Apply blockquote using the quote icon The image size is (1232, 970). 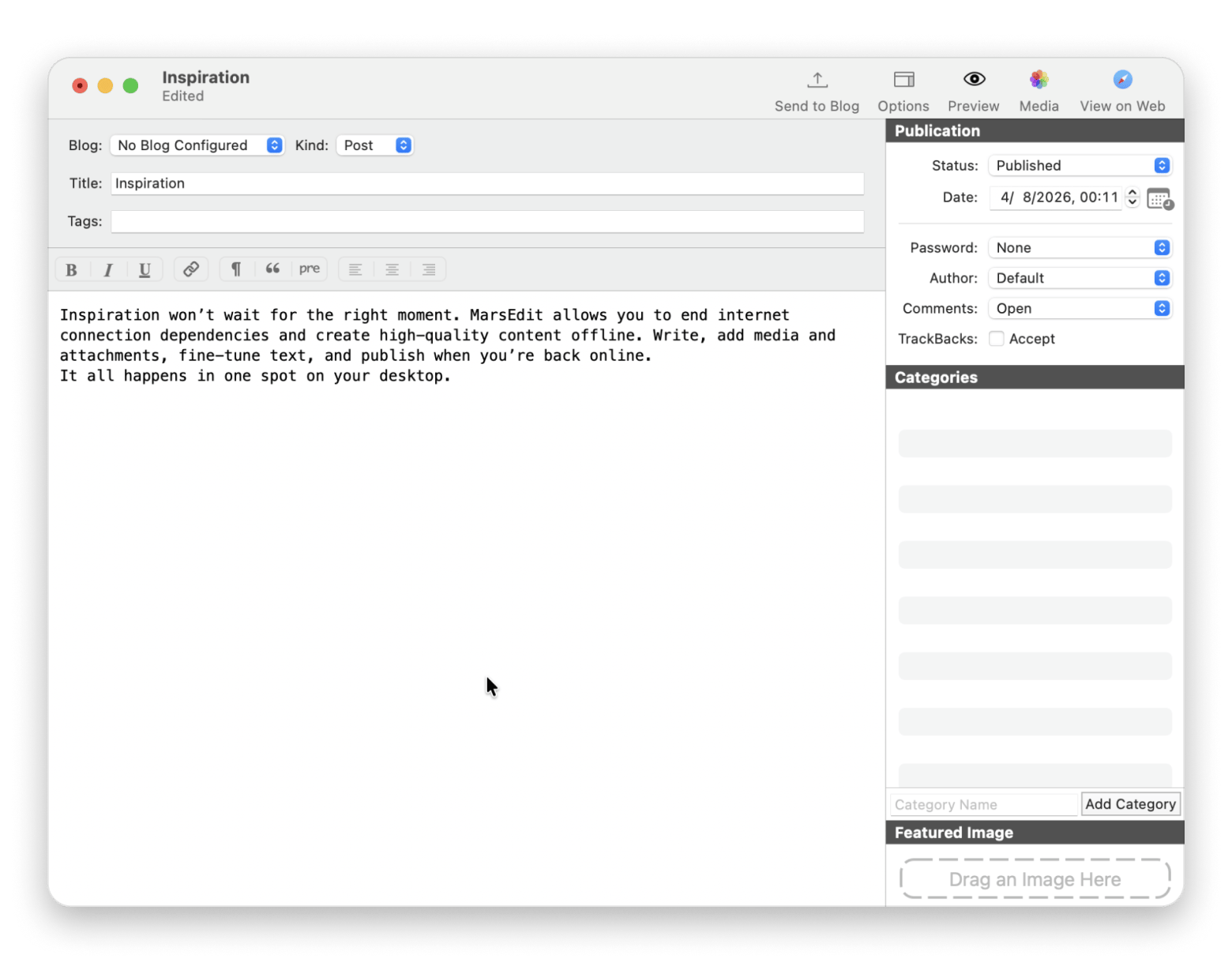point(272,269)
